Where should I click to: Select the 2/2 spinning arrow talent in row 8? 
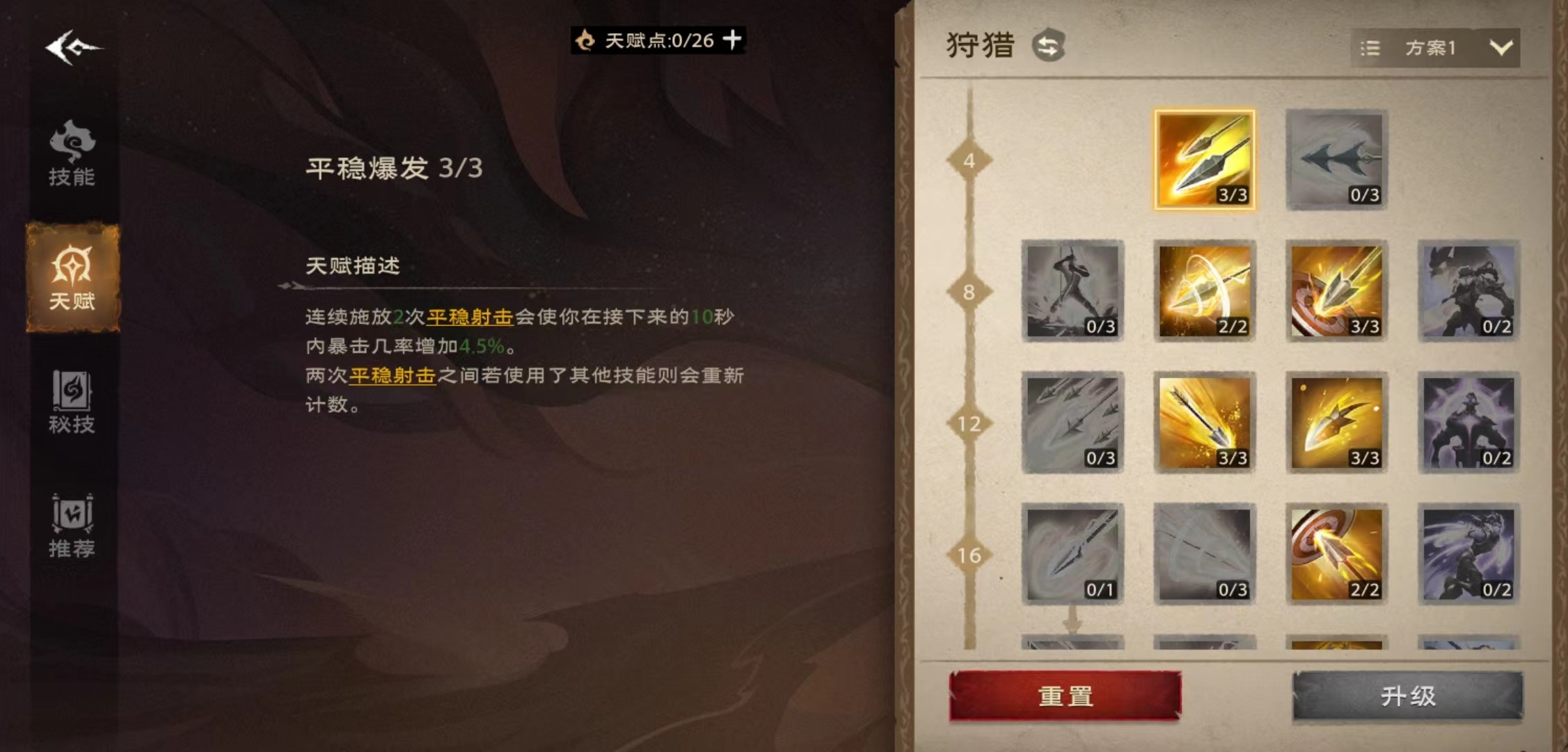tap(1205, 291)
